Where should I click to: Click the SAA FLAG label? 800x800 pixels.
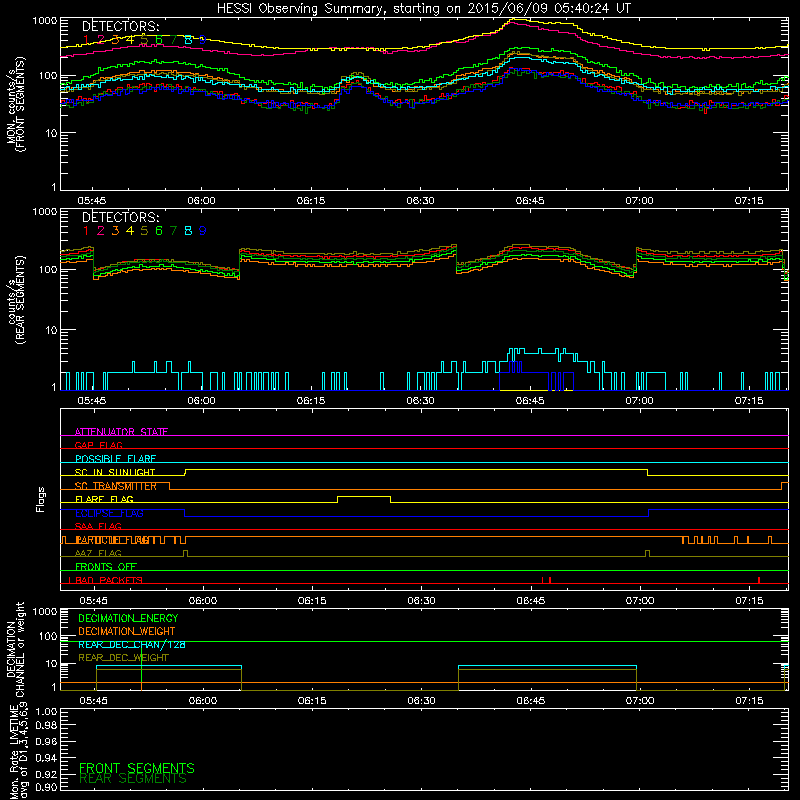click(98, 527)
